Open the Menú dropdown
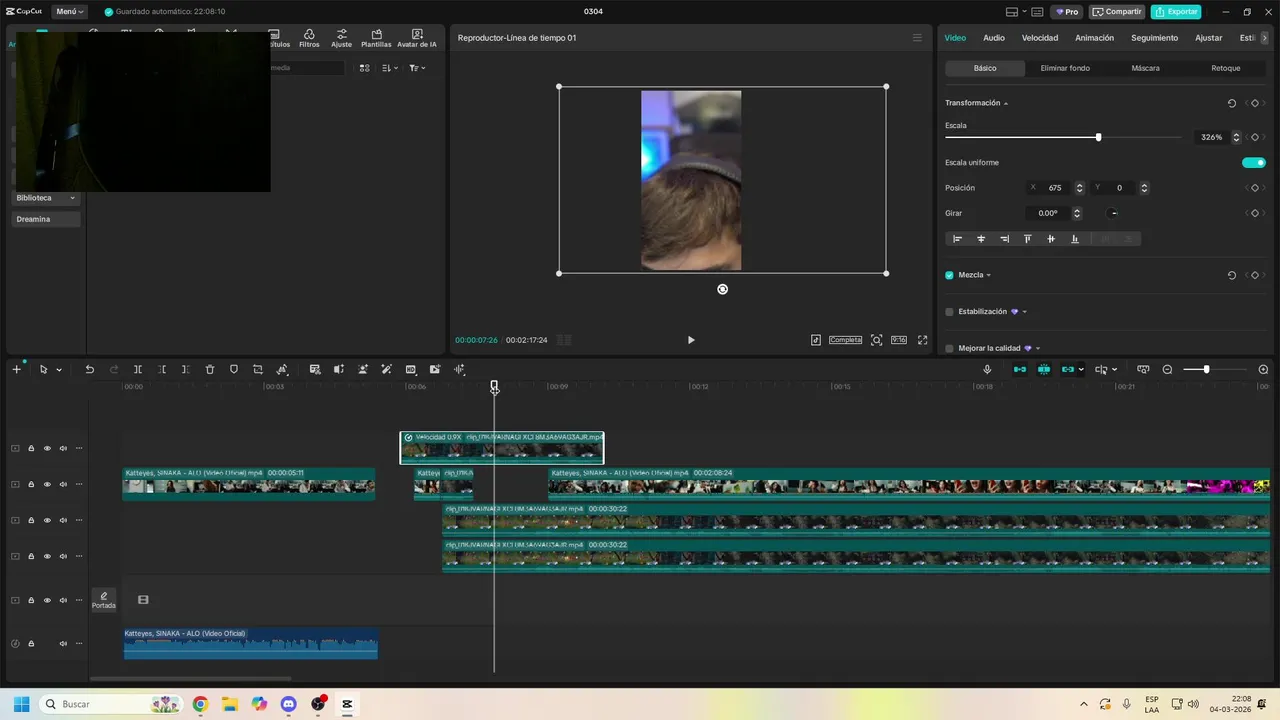This screenshot has width=1280, height=720. click(x=70, y=12)
